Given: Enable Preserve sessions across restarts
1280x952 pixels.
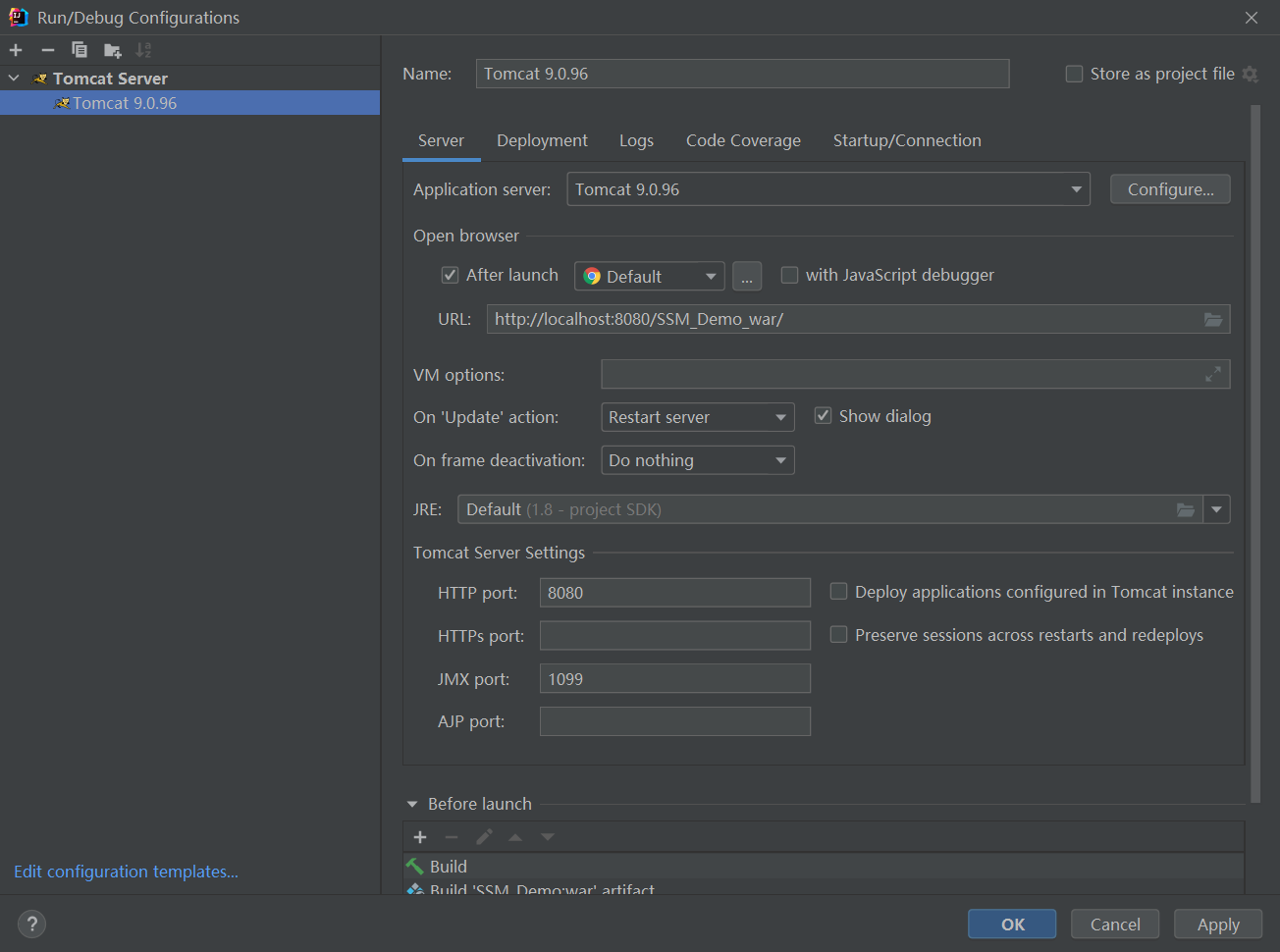Looking at the screenshot, I should point(838,634).
